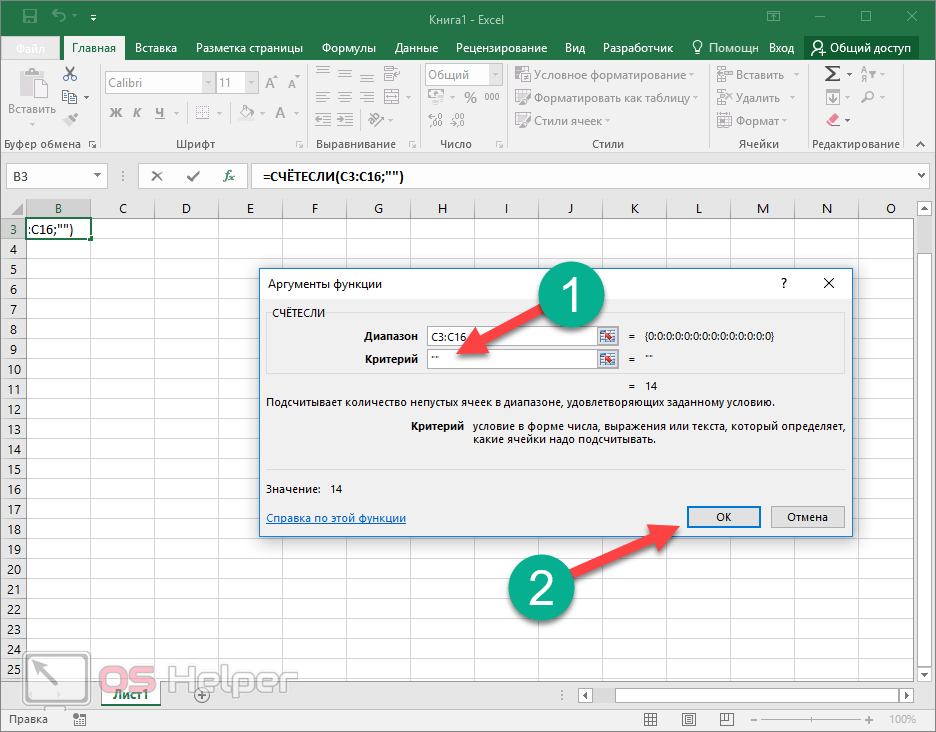The image size is (936, 732).
Task: Click the eraser Clear icon
Action: point(832,121)
